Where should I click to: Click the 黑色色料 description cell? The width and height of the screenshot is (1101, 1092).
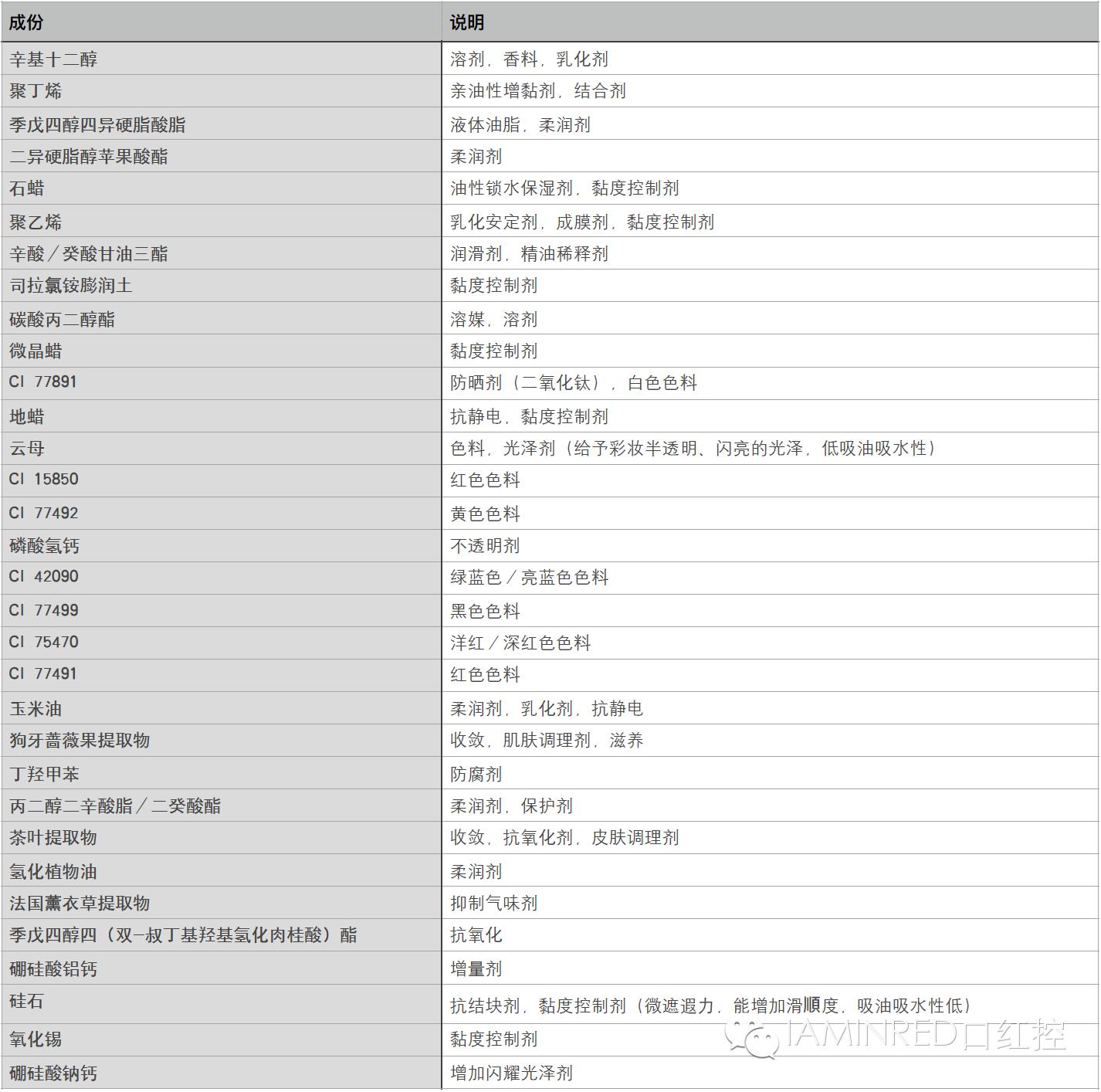(x=485, y=611)
